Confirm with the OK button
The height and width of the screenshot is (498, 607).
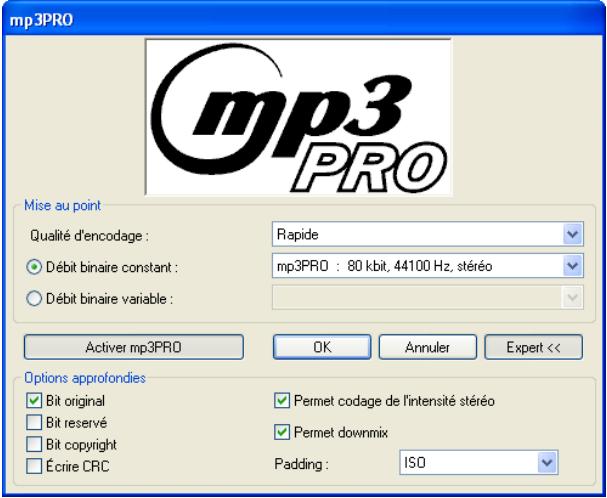point(322,347)
